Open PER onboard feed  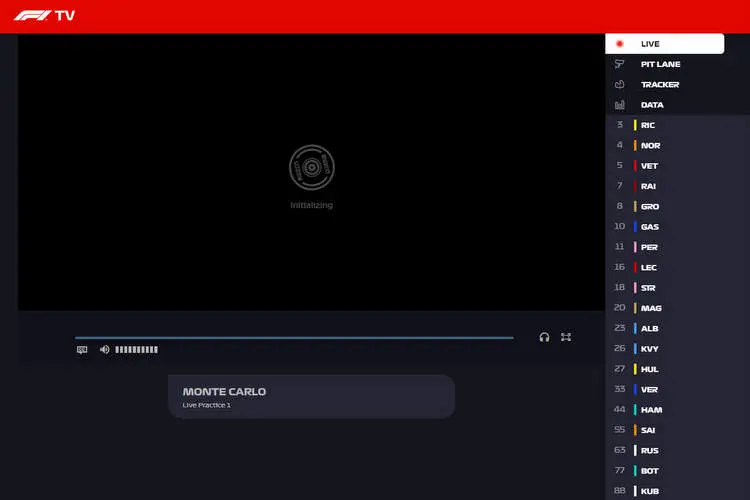pyautogui.click(x=677, y=247)
